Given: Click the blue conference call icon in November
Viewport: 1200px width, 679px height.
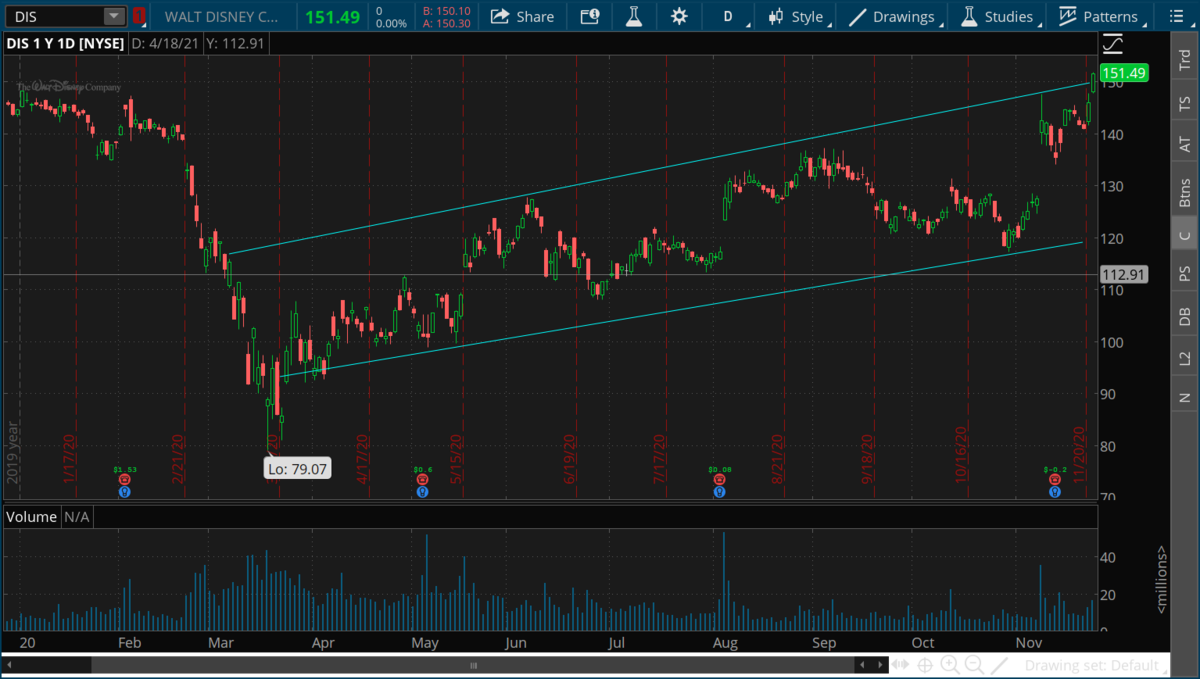Looking at the screenshot, I should 1054,491.
